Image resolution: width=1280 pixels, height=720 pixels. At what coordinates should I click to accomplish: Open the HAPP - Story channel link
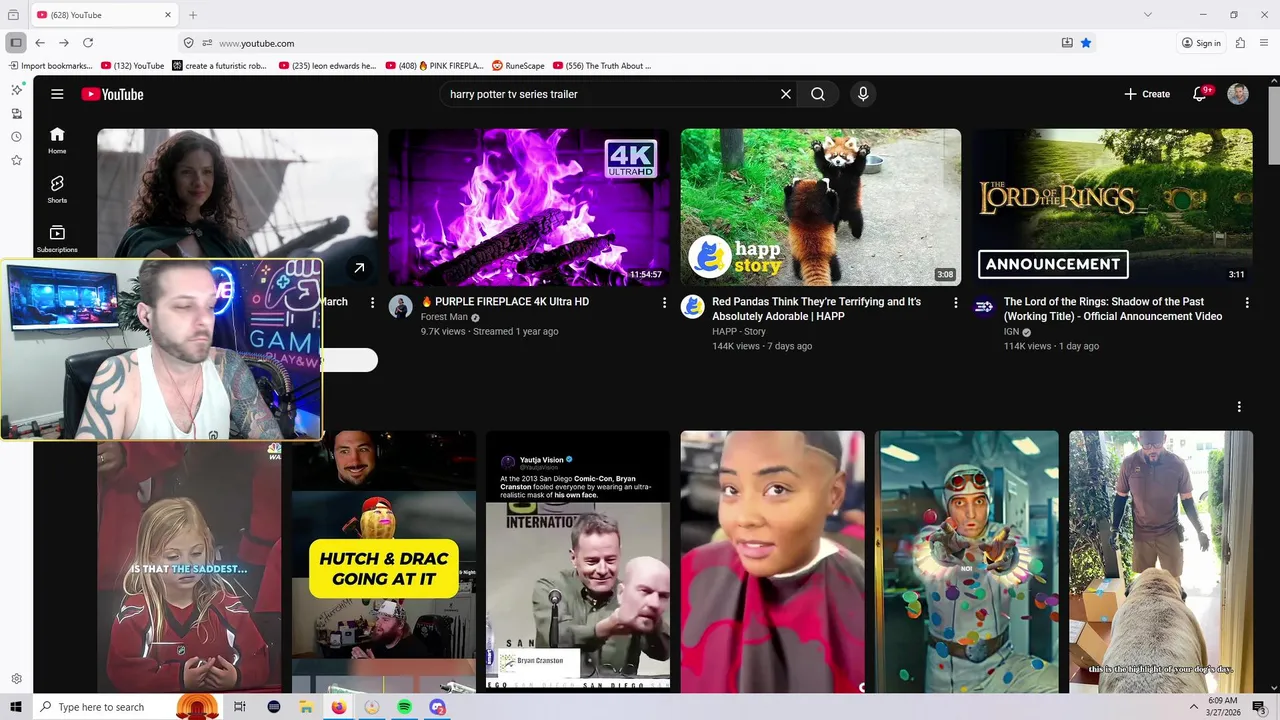point(739,331)
